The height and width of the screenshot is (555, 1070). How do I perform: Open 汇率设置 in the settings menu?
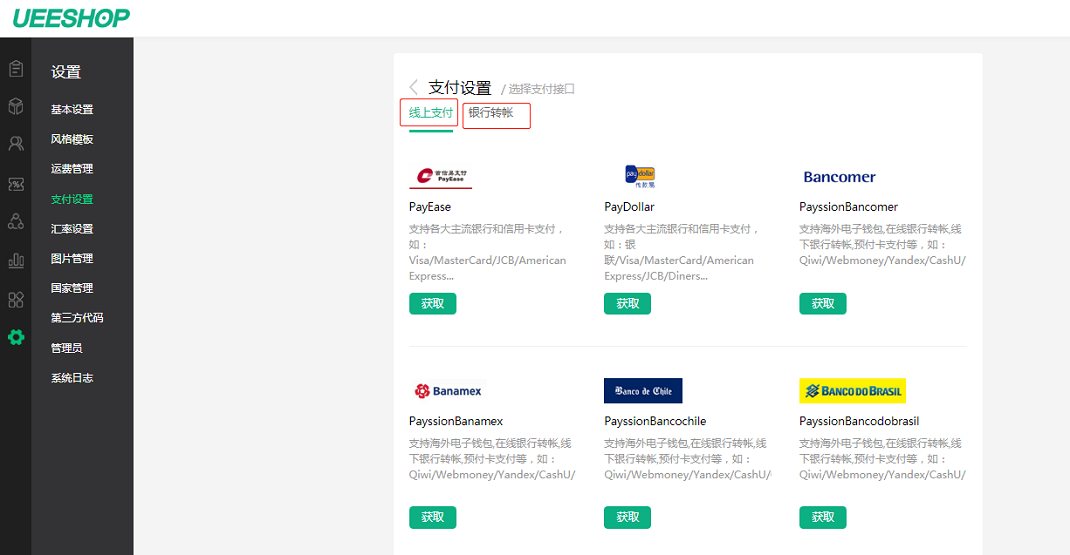pos(72,229)
